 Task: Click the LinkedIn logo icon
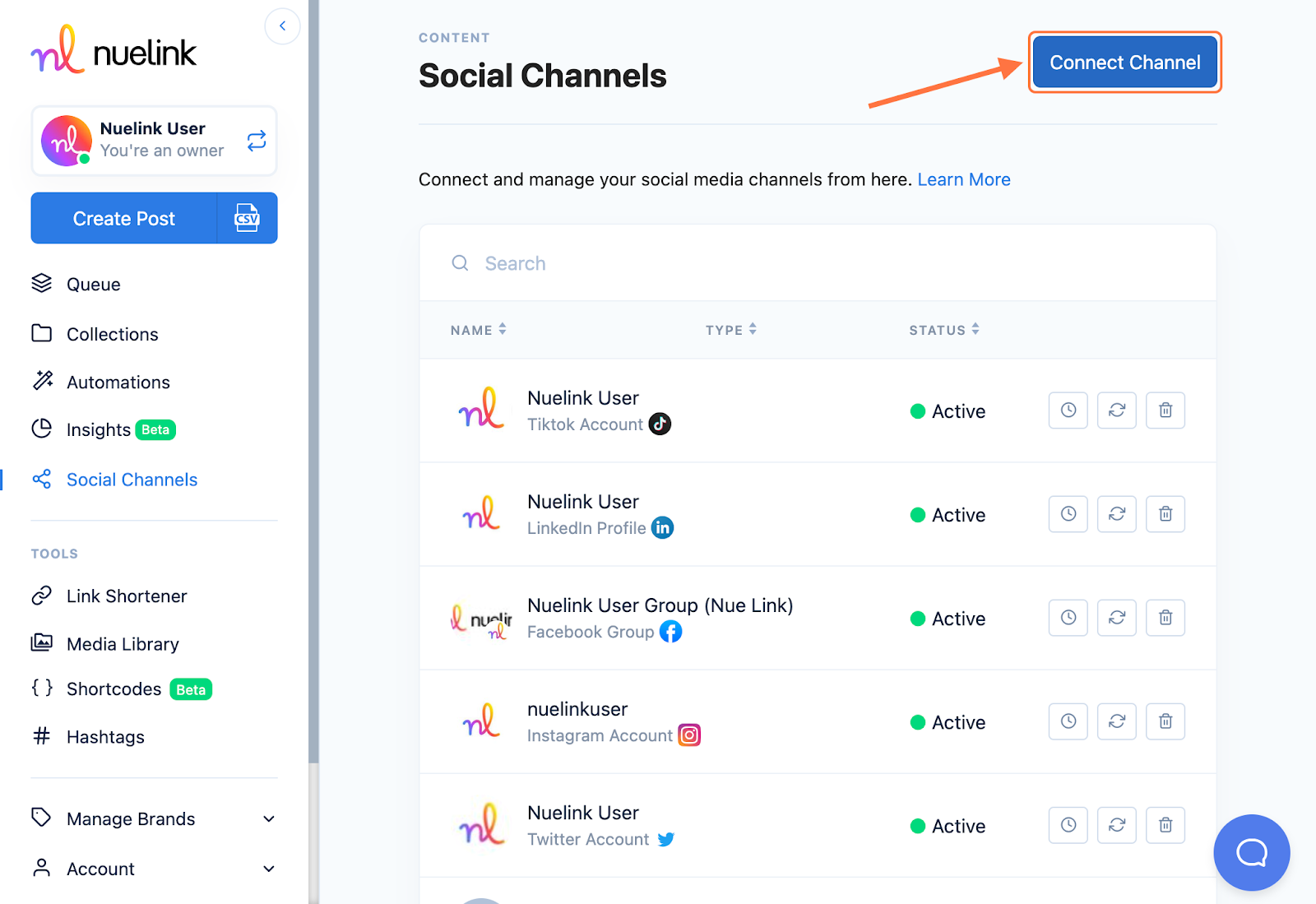click(x=662, y=527)
